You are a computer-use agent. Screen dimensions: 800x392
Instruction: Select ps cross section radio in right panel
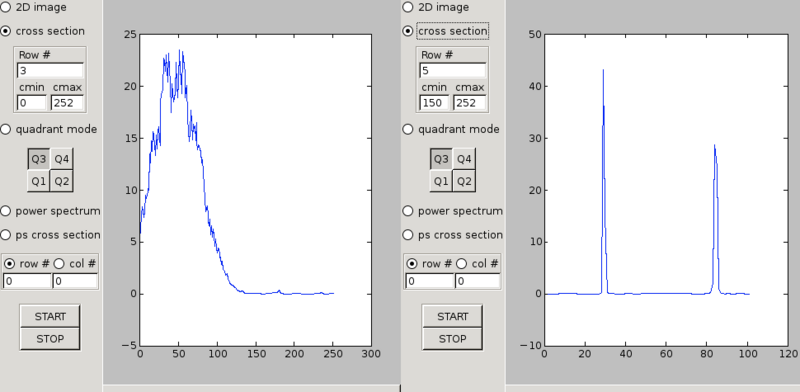(x=408, y=235)
